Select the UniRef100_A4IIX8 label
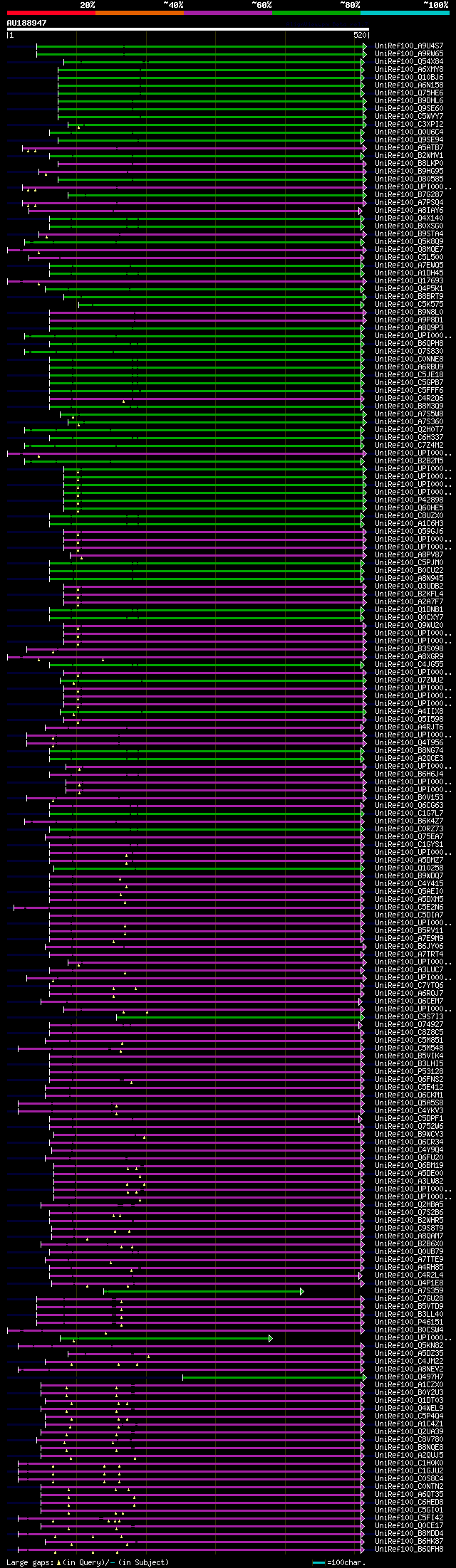456x1568 pixels. [x=409, y=711]
